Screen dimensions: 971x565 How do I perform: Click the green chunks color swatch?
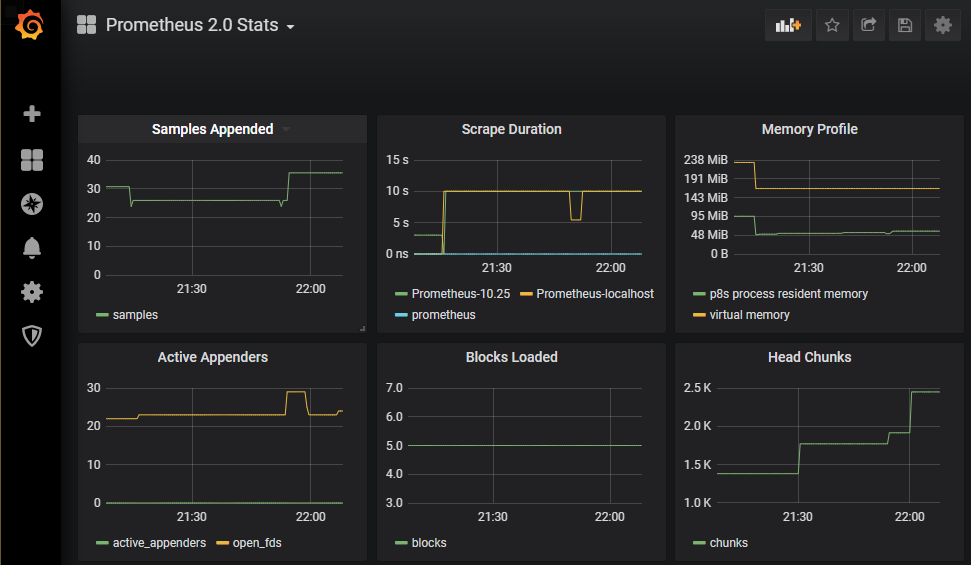699,543
